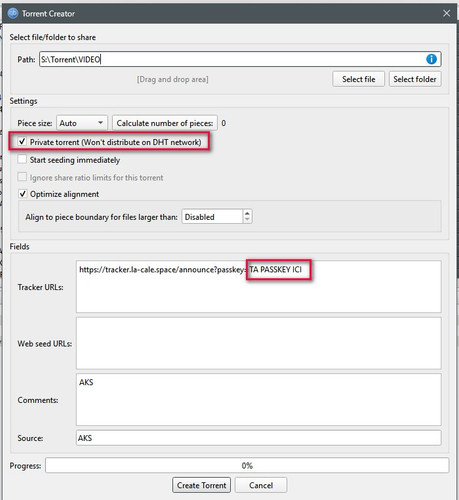The image size is (459, 500).
Task: Click into the Web seed URLs area
Action: click(x=259, y=343)
